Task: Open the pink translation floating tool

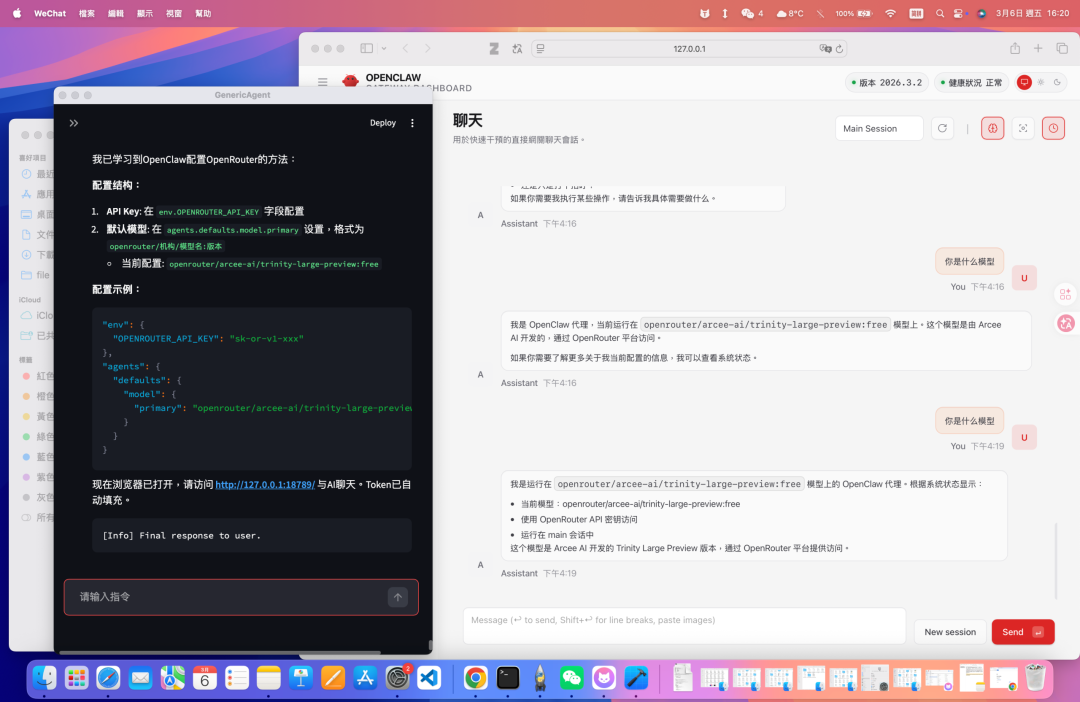Action: 1065,323
